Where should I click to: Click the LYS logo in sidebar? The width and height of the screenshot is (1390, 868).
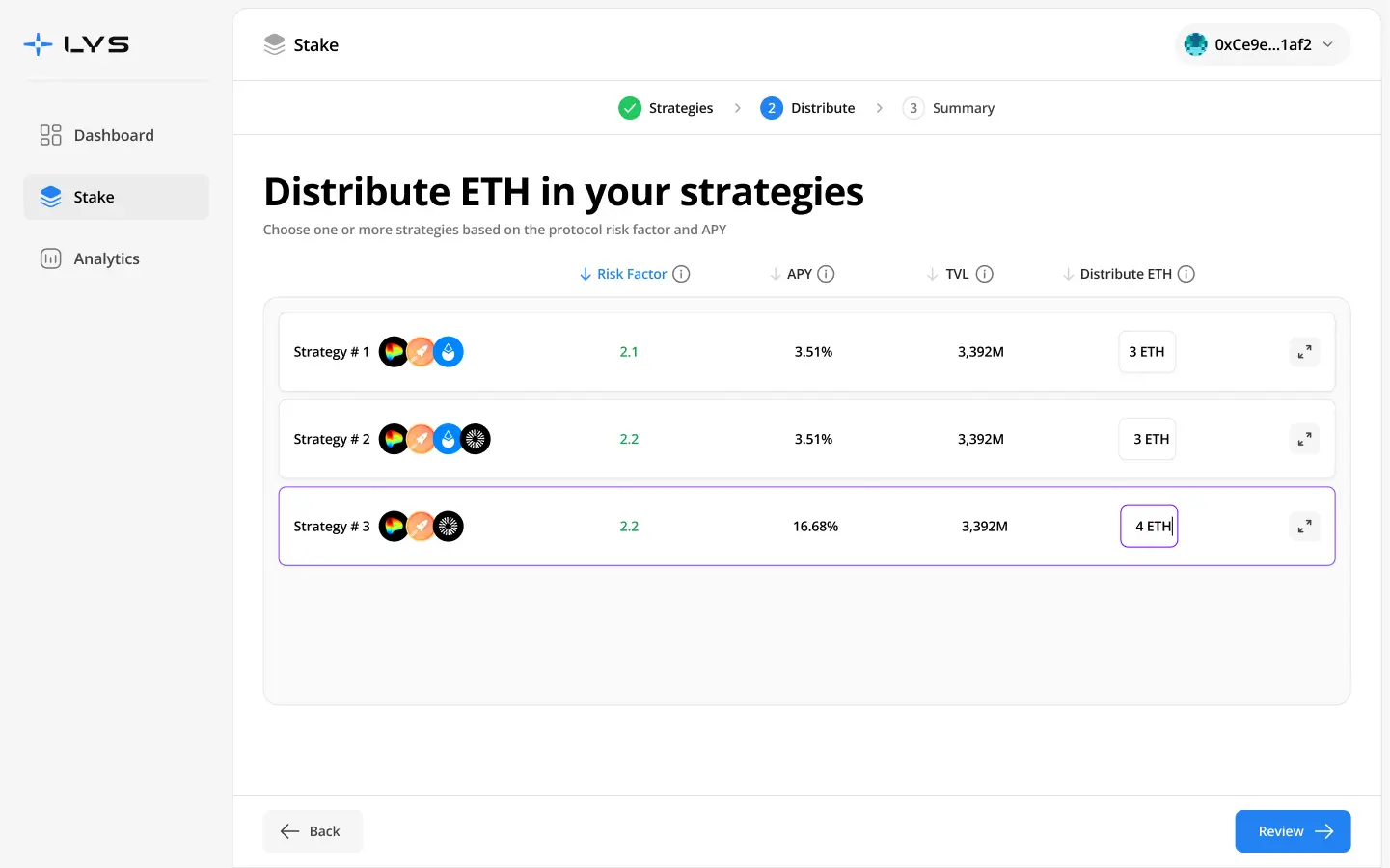click(x=76, y=44)
